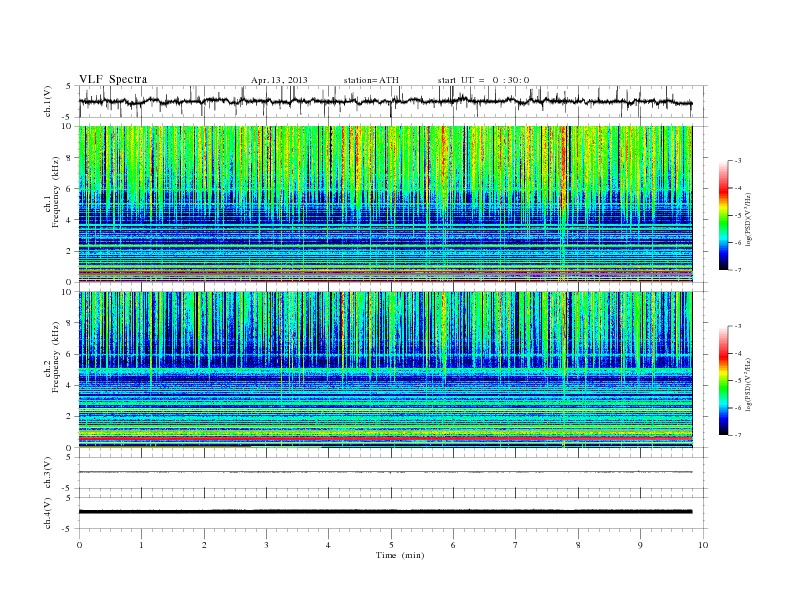The image size is (792, 612).
Task: Click time axis tick label "5"
Action: pyautogui.click(x=391, y=545)
